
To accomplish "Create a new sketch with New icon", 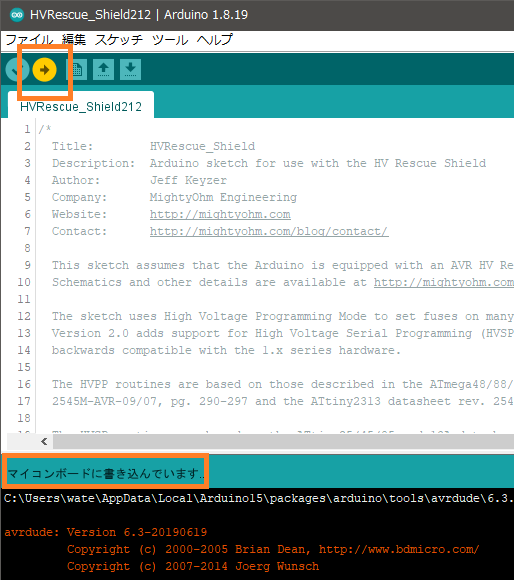I will 77,70.
